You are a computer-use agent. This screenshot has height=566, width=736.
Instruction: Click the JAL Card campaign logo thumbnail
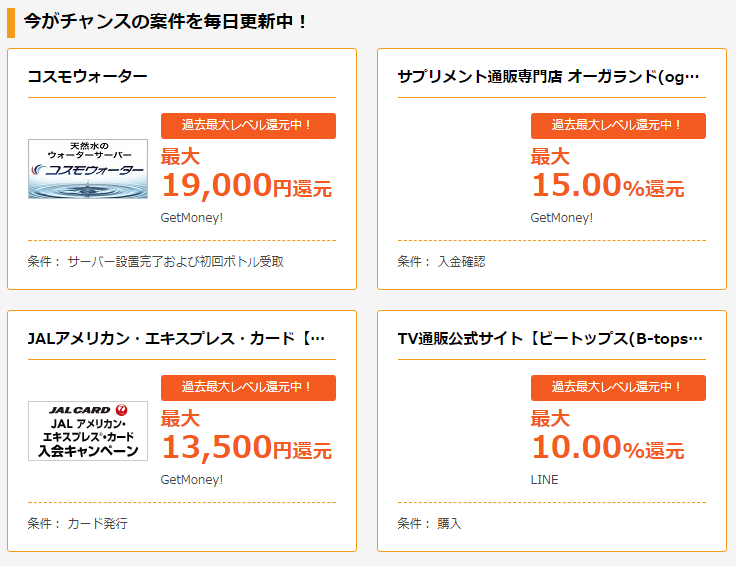(x=88, y=431)
